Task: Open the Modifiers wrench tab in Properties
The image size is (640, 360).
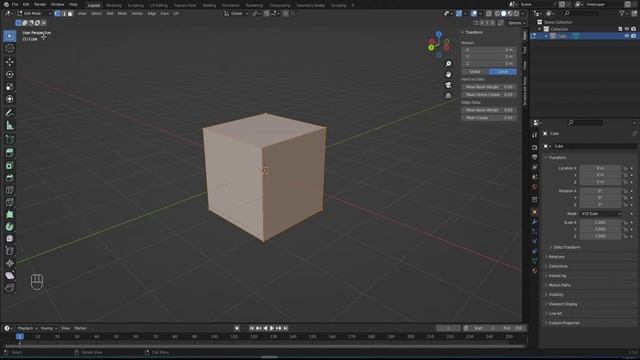Action: [535, 222]
